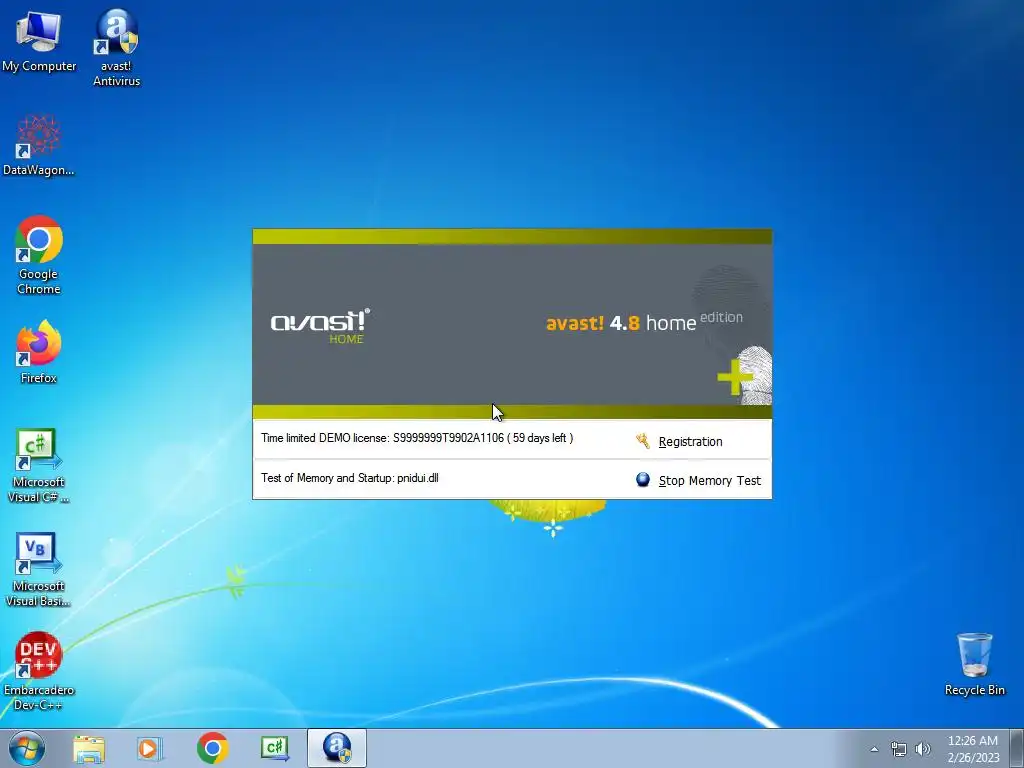Launch Windows Media Player from the taskbar
The image size is (1024, 768).
[x=150, y=748]
